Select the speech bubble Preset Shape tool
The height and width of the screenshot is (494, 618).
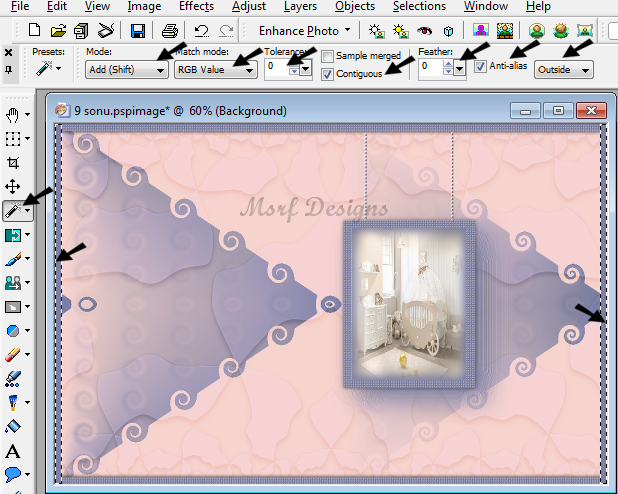tap(12, 474)
